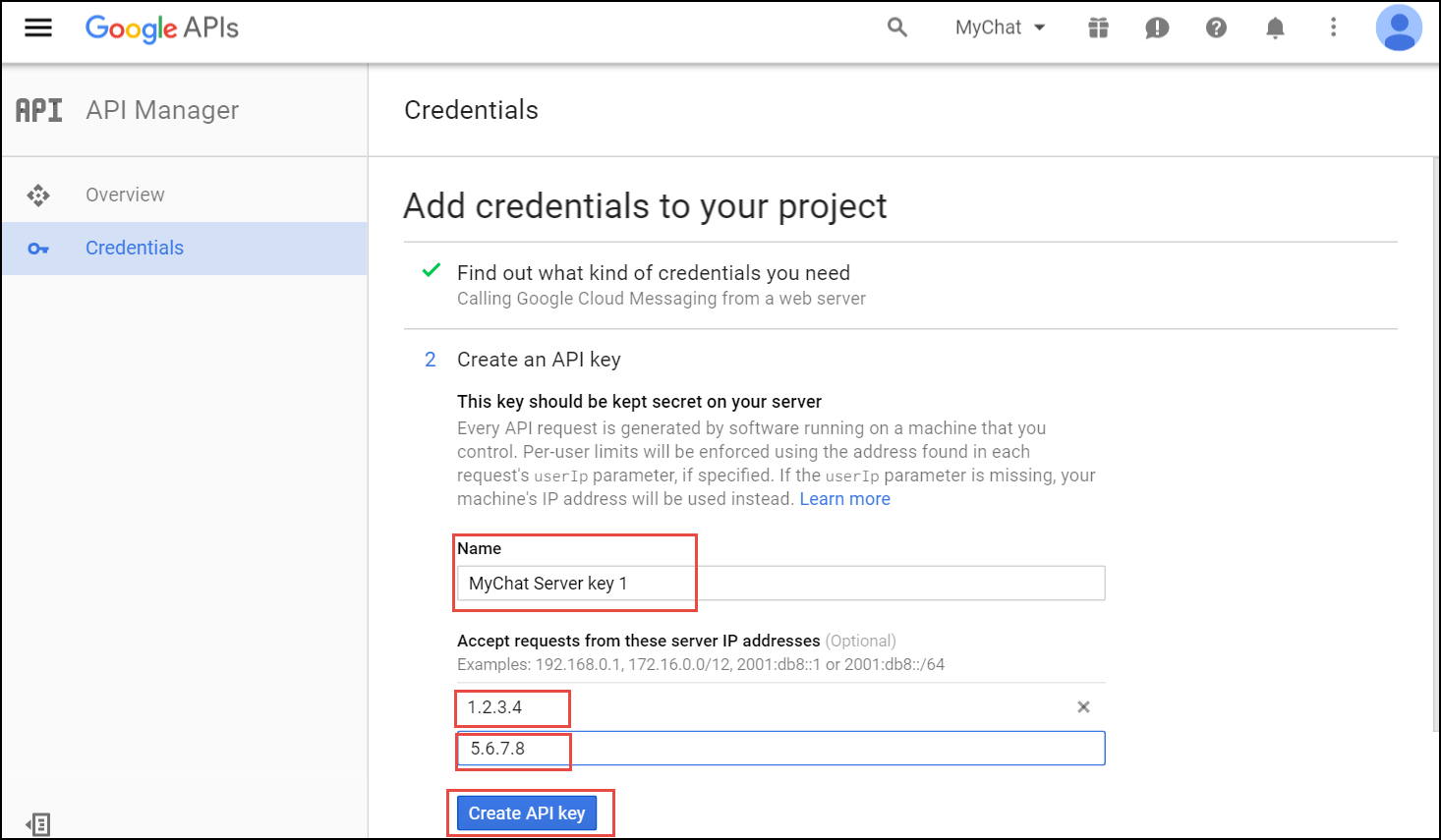Open help using the question mark icon

[x=1216, y=28]
